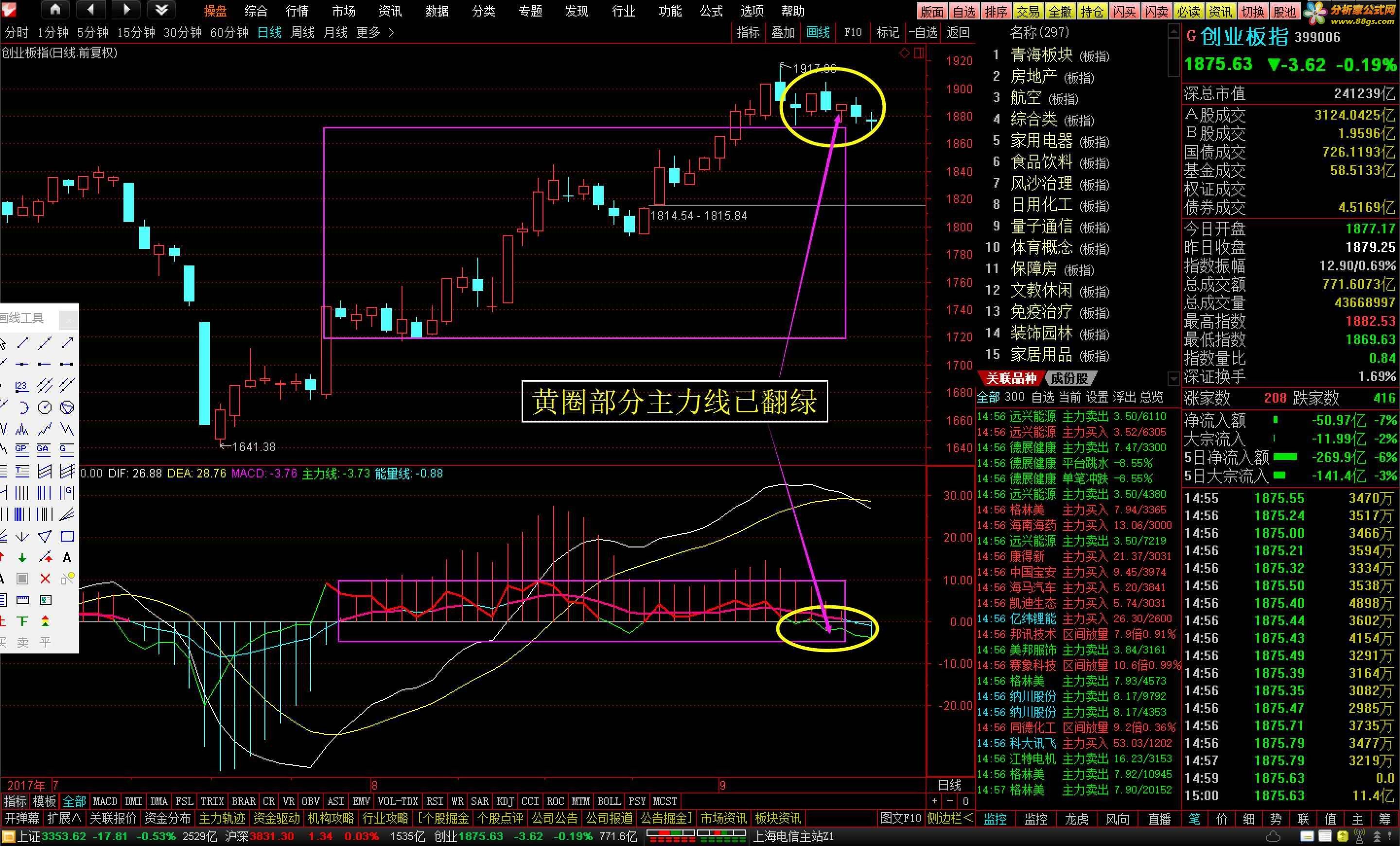Switch chart to 分时 intraday view
This screenshot has width=1400, height=846.
[17, 33]
